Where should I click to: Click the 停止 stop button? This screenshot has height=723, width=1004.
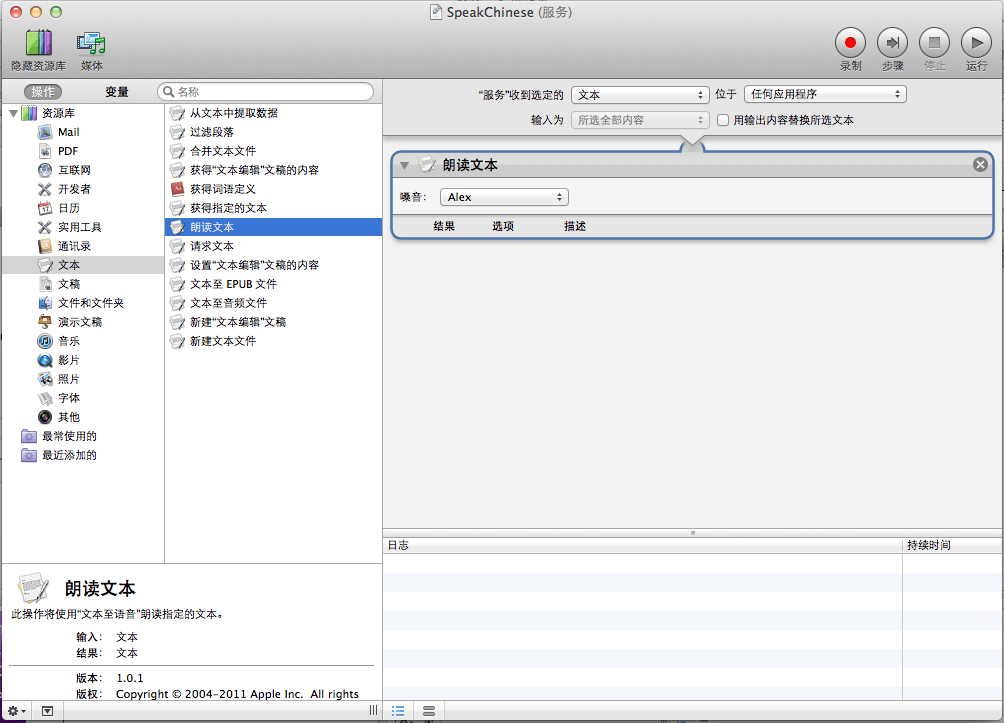coord(934,43)
